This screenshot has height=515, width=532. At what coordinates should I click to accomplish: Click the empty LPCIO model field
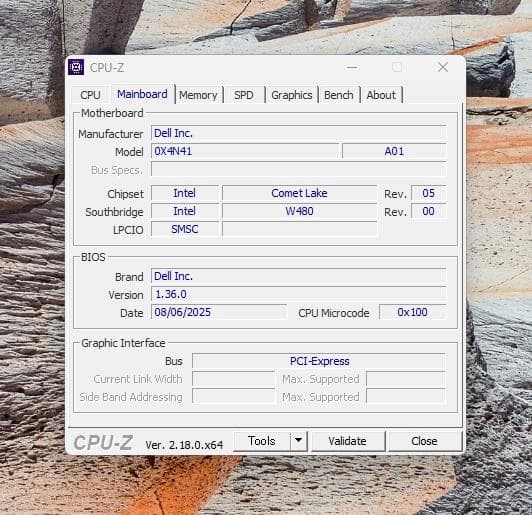[x=300, y=229]
